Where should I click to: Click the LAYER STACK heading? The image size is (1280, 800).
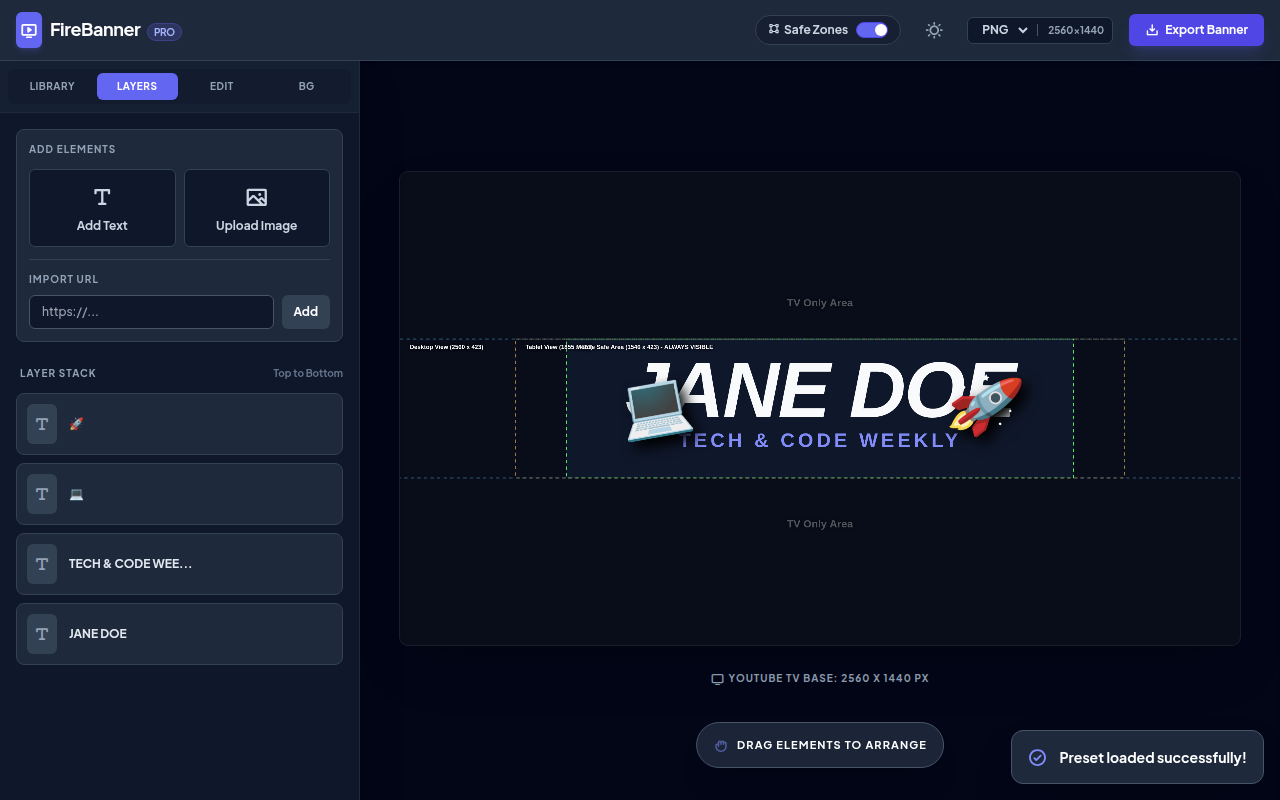[x=58, y=373]
